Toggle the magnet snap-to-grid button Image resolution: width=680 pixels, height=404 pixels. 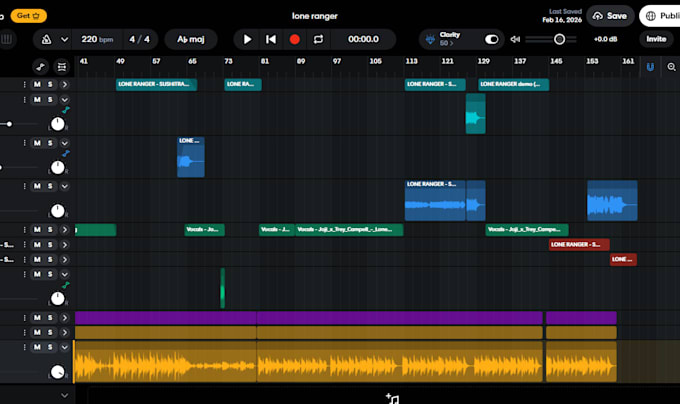click(x=650, y=67)
